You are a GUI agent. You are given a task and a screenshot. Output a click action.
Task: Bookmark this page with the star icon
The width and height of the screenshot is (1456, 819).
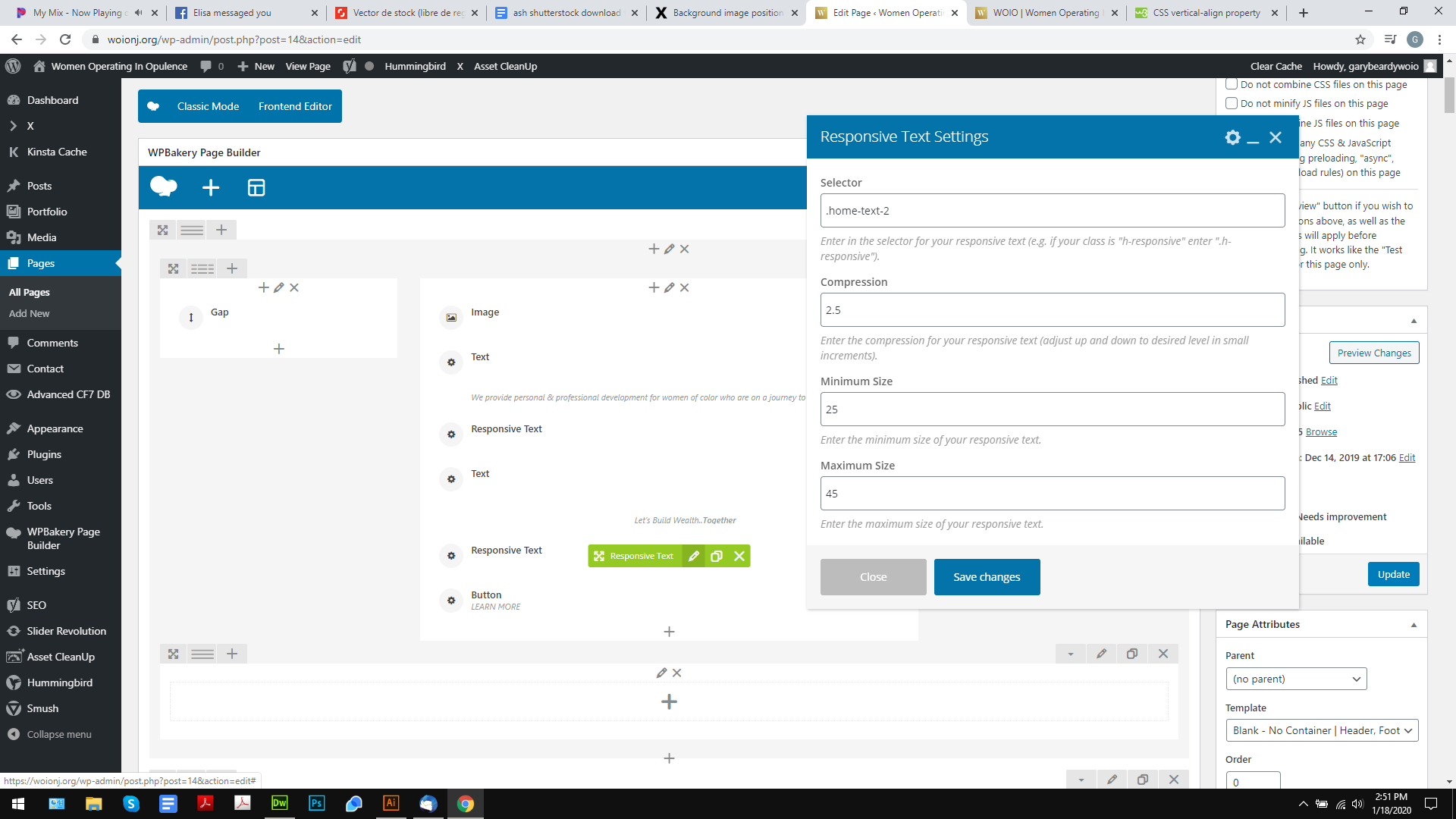(x=1360, y=39)
